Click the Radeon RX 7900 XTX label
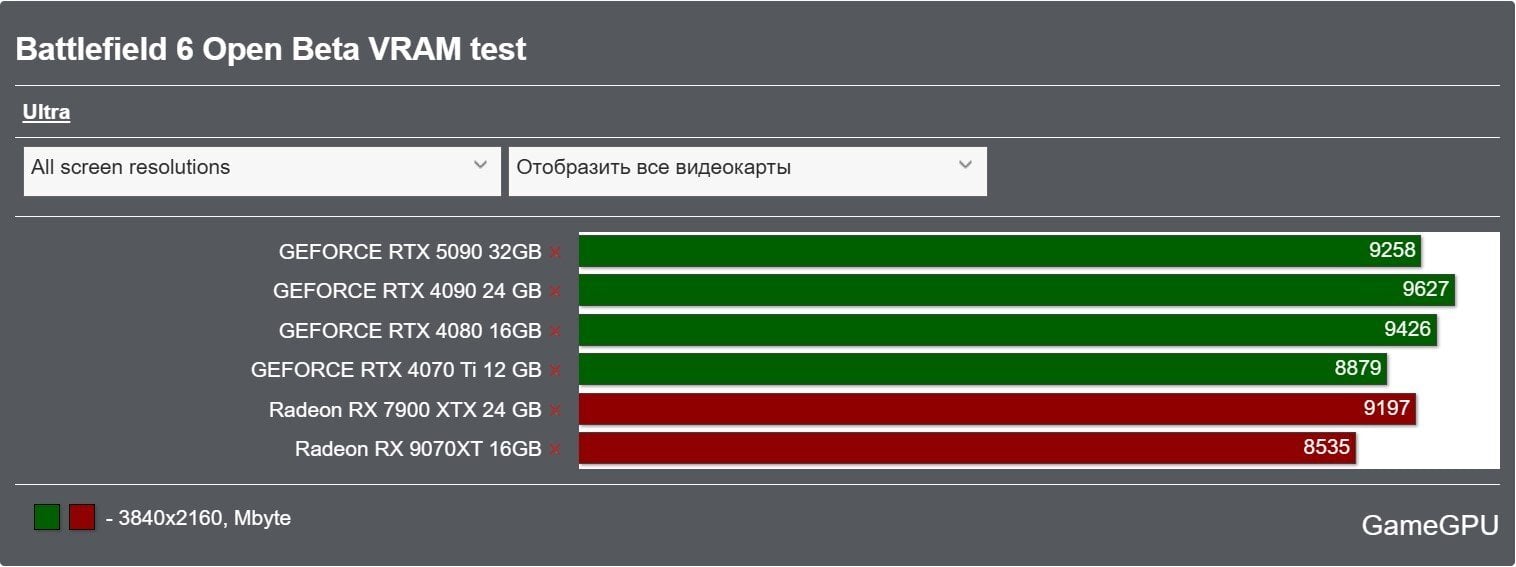Screen dimensions: 1516x567 point(404,410)
